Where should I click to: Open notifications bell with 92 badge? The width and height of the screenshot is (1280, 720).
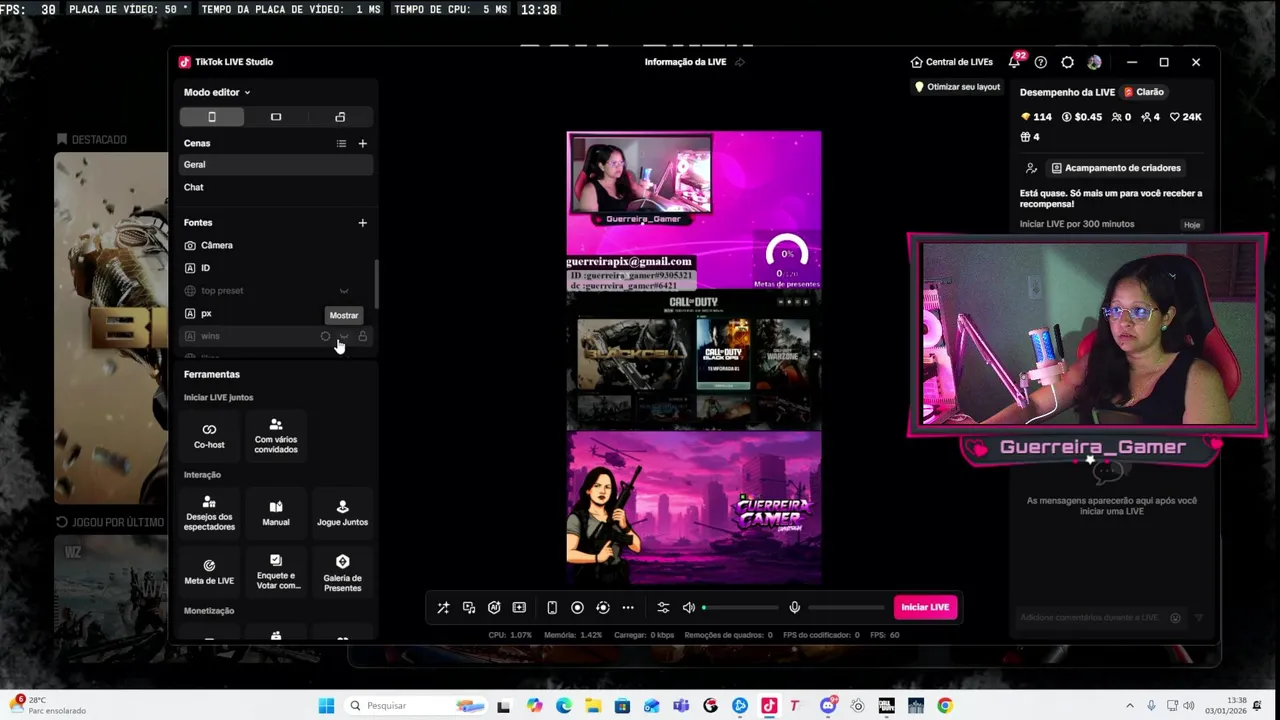tap(1014, 62)
